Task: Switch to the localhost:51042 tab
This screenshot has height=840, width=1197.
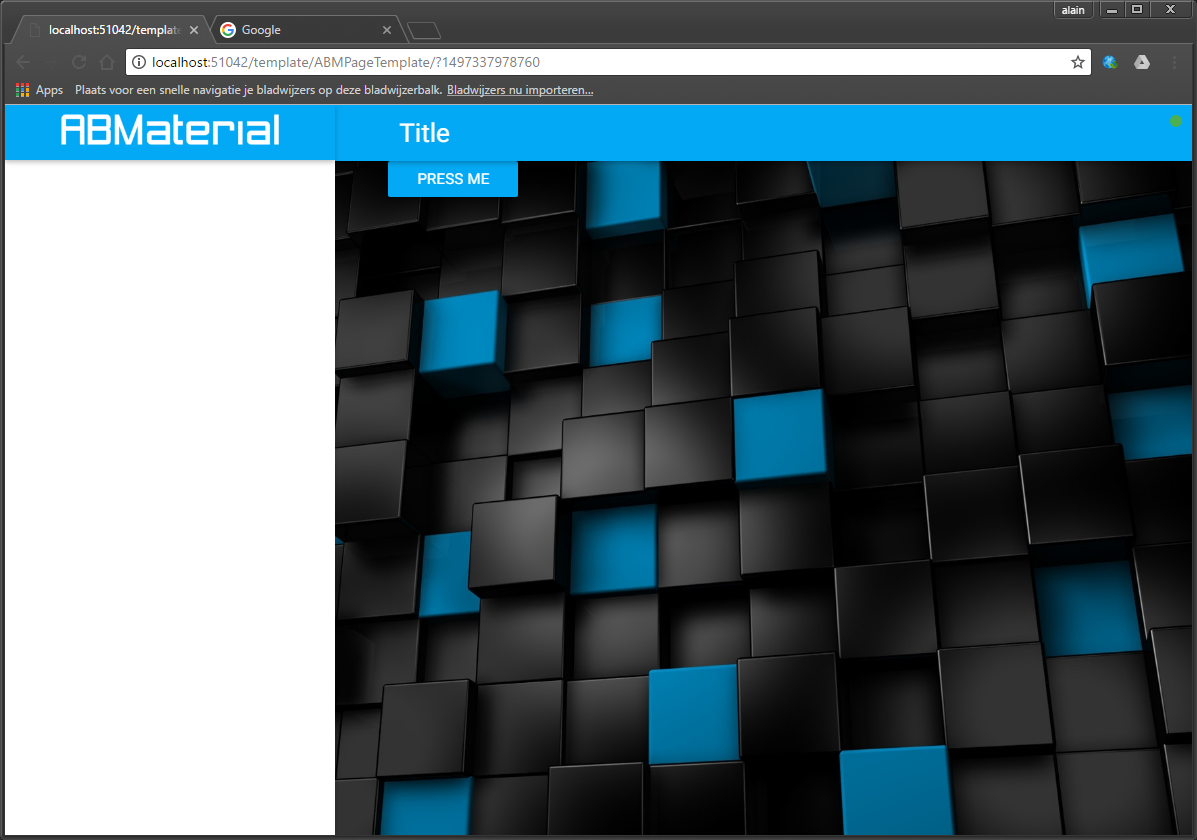Action: click(x=113, y=30)
